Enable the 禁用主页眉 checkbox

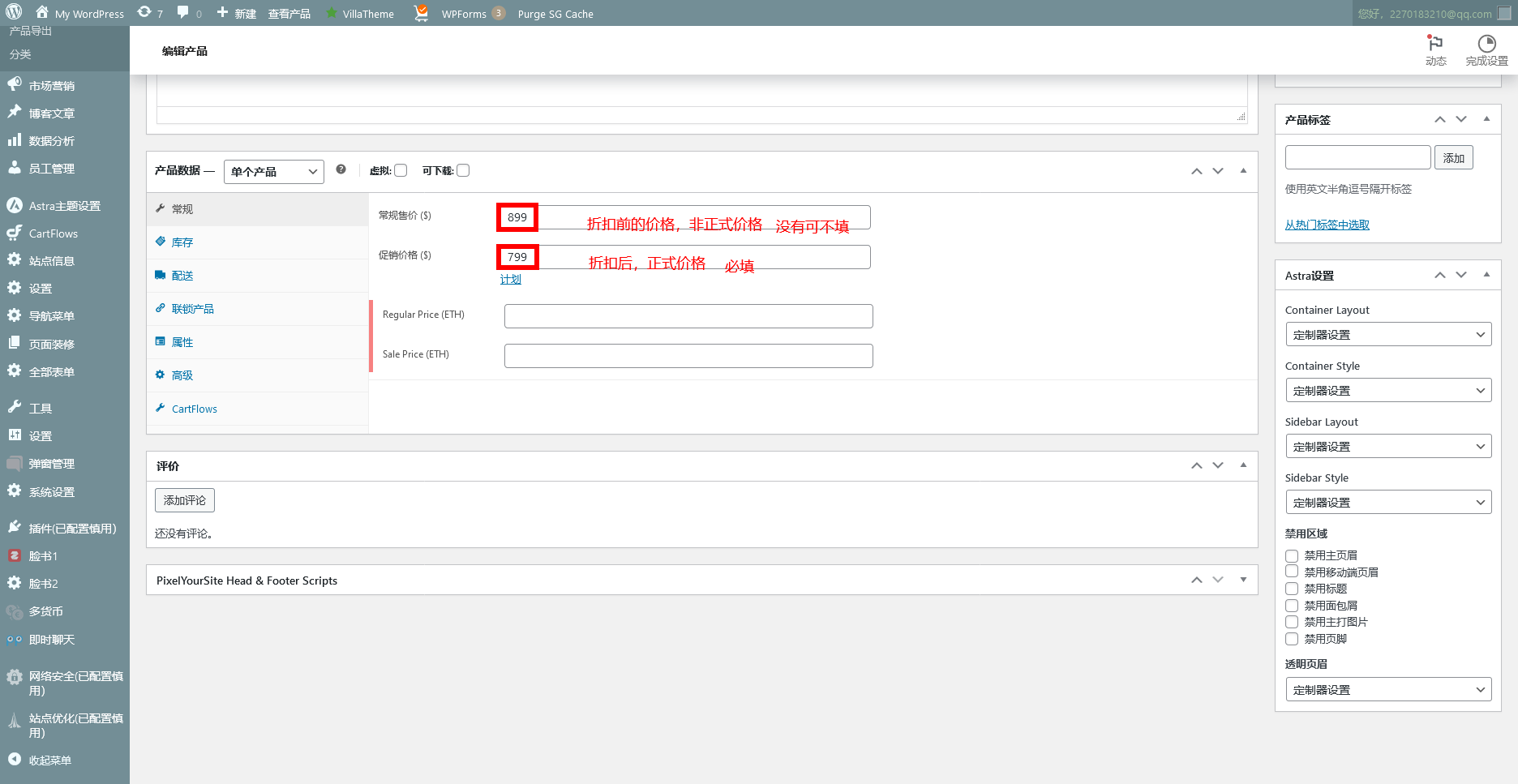click(1292, 555)
